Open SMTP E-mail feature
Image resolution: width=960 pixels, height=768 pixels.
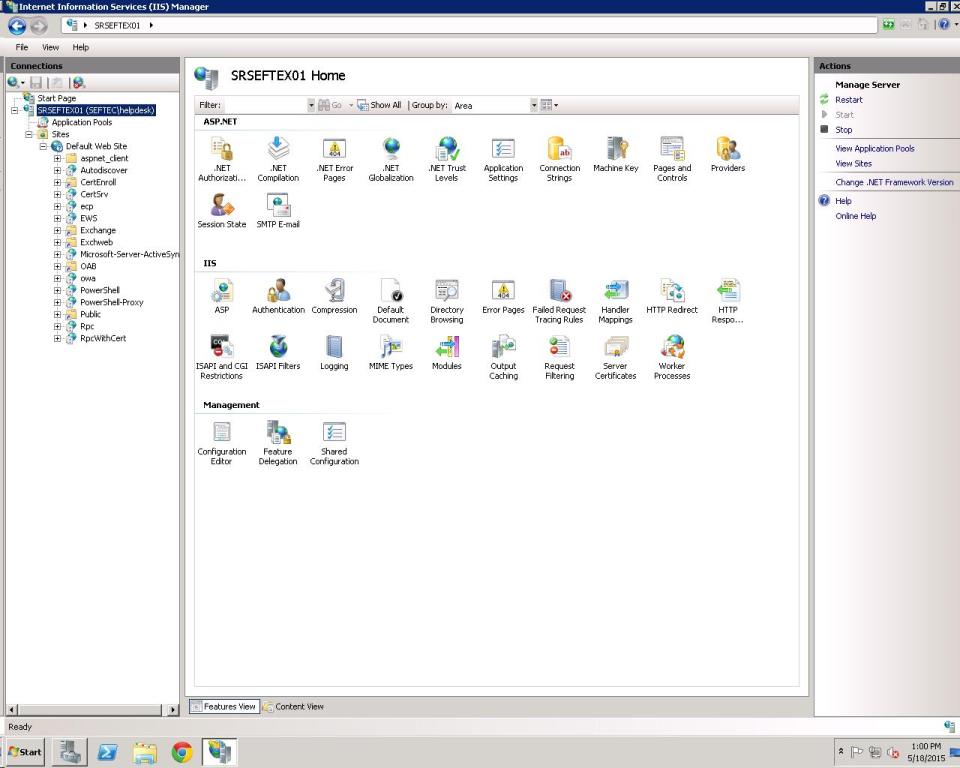coord(278,211)
